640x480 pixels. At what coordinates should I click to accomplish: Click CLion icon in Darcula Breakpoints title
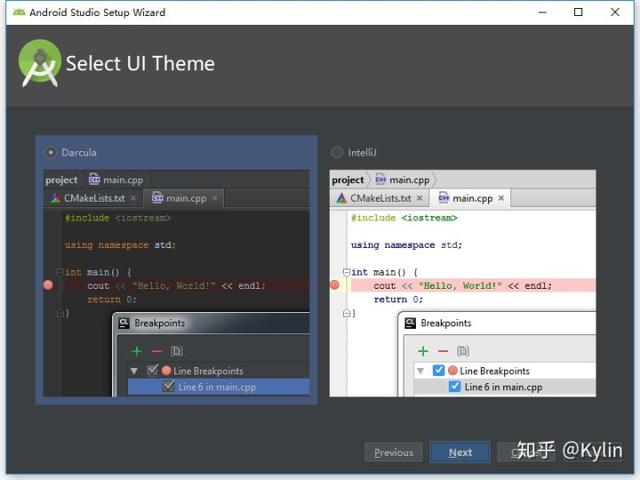click(x=124, y=323)
